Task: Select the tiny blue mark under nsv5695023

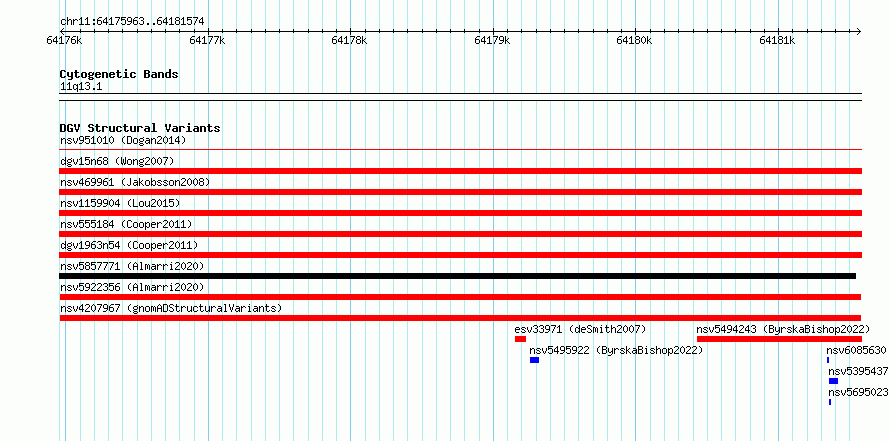Action: [830, 402]
